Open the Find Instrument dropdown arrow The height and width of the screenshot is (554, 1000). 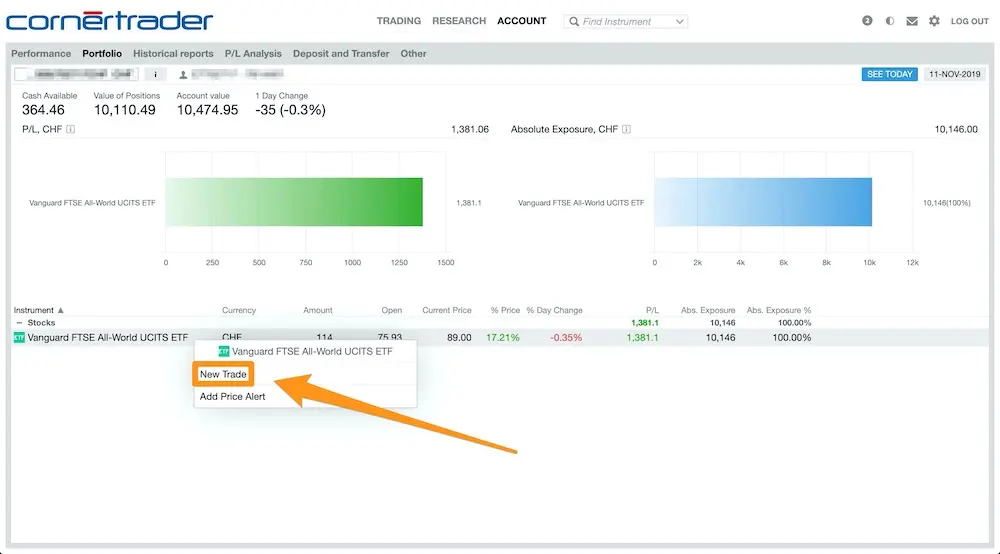pyautogui.click(x=680, y=22)
